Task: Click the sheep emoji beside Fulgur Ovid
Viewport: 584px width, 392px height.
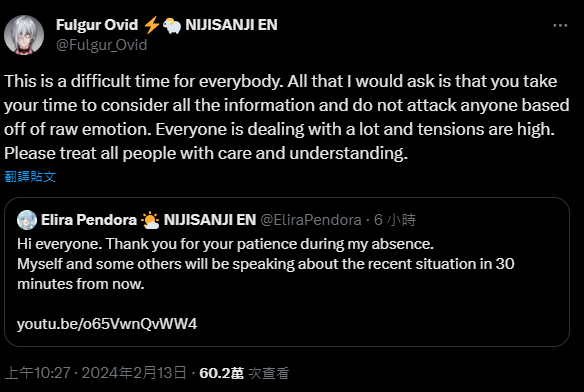Action: point(172,26)
